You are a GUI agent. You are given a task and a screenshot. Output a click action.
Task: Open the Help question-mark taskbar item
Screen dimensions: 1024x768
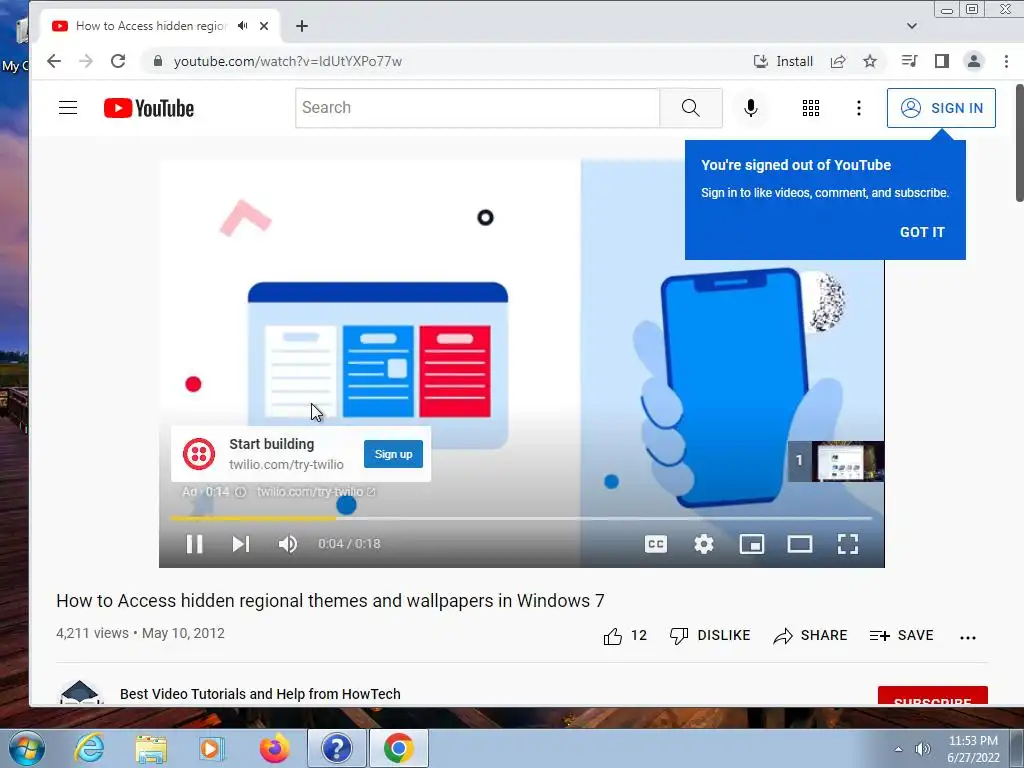(337, 748)
